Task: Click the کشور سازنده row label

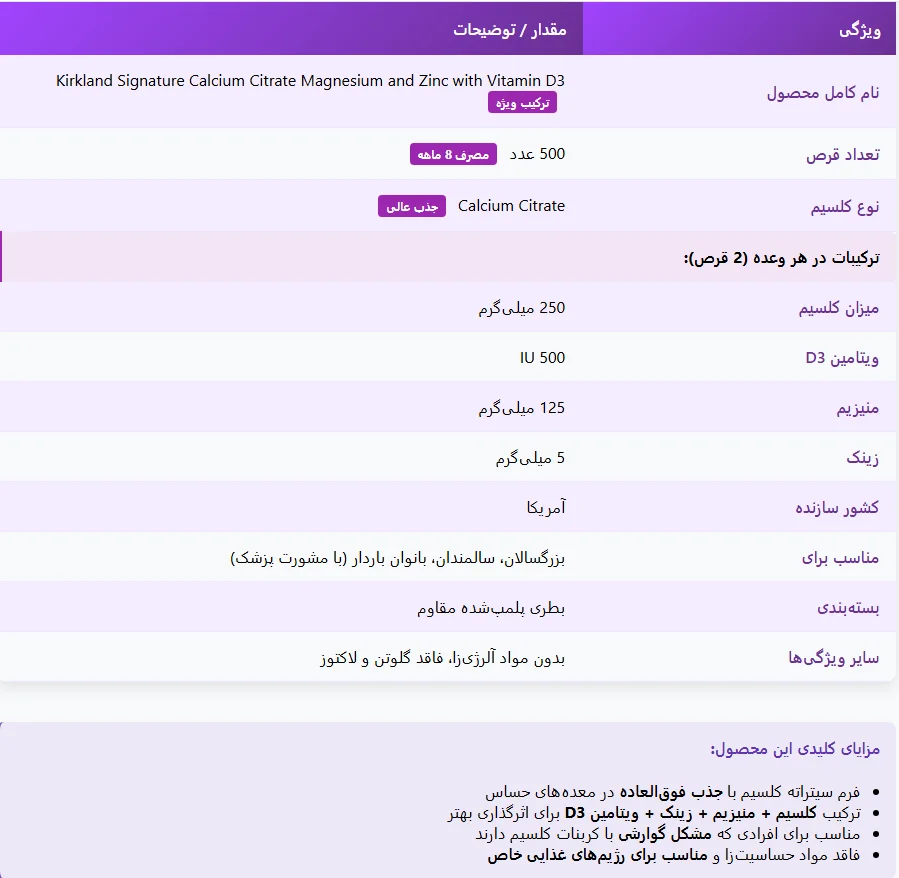Action: coord(837,508)
